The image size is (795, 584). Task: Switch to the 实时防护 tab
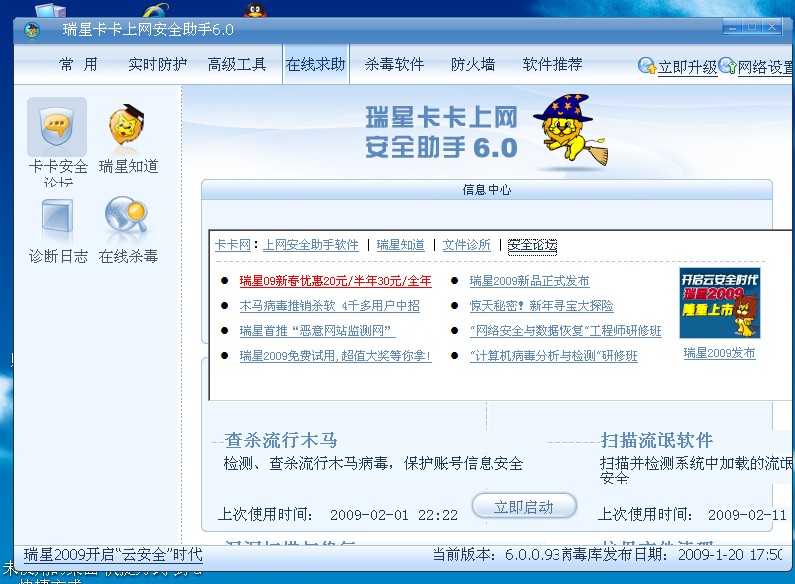coord(157,64)
